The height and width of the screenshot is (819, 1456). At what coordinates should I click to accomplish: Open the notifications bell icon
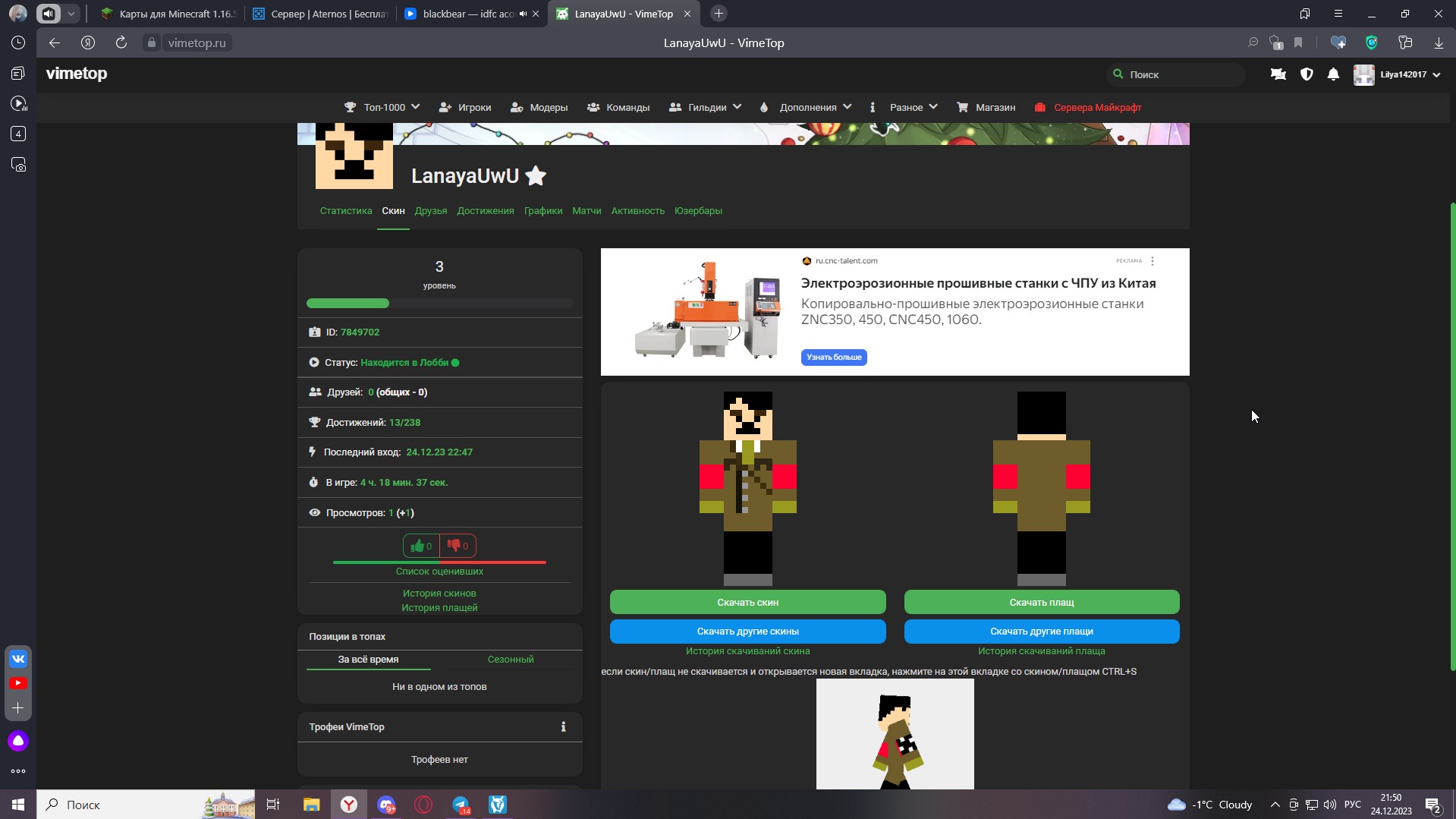[1333, 74]
